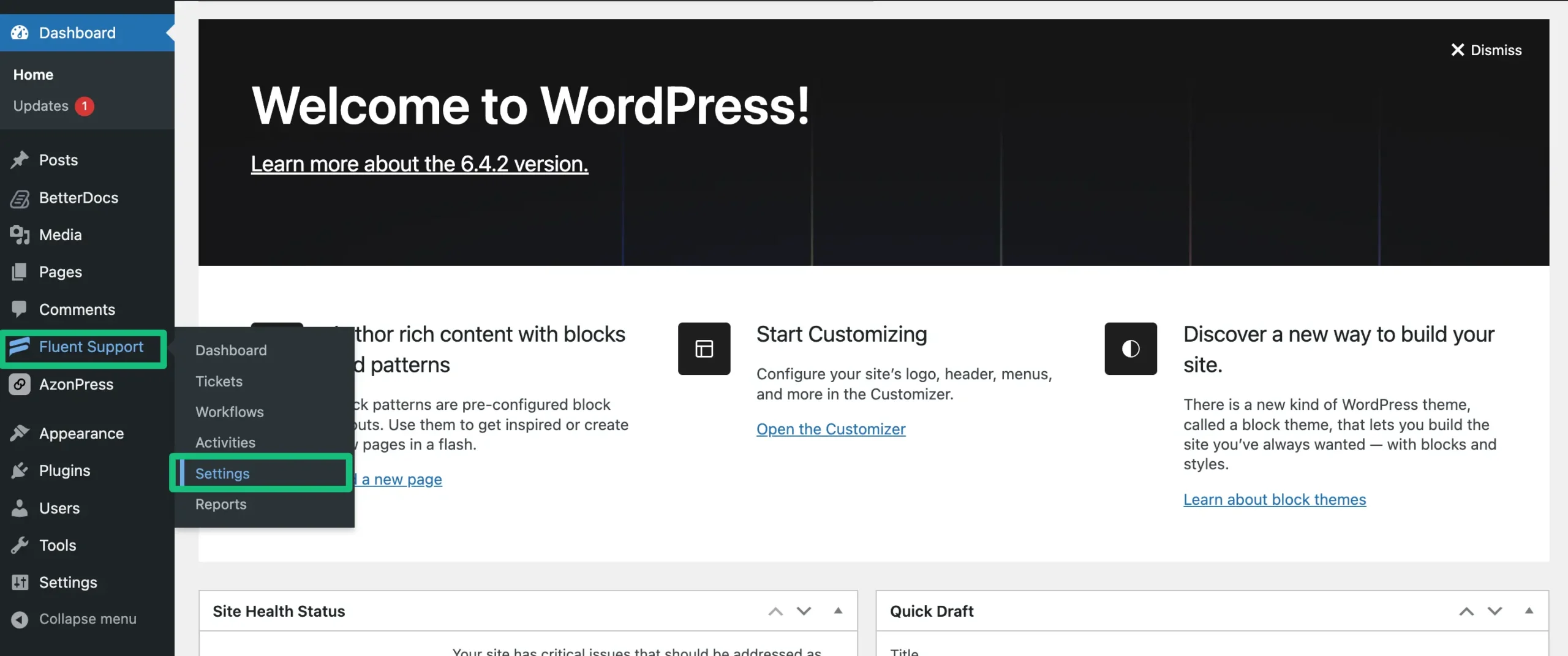Click the BetterDocs sidebar icon
This screenshot has width=1568, height=656.
coord(20,198)
